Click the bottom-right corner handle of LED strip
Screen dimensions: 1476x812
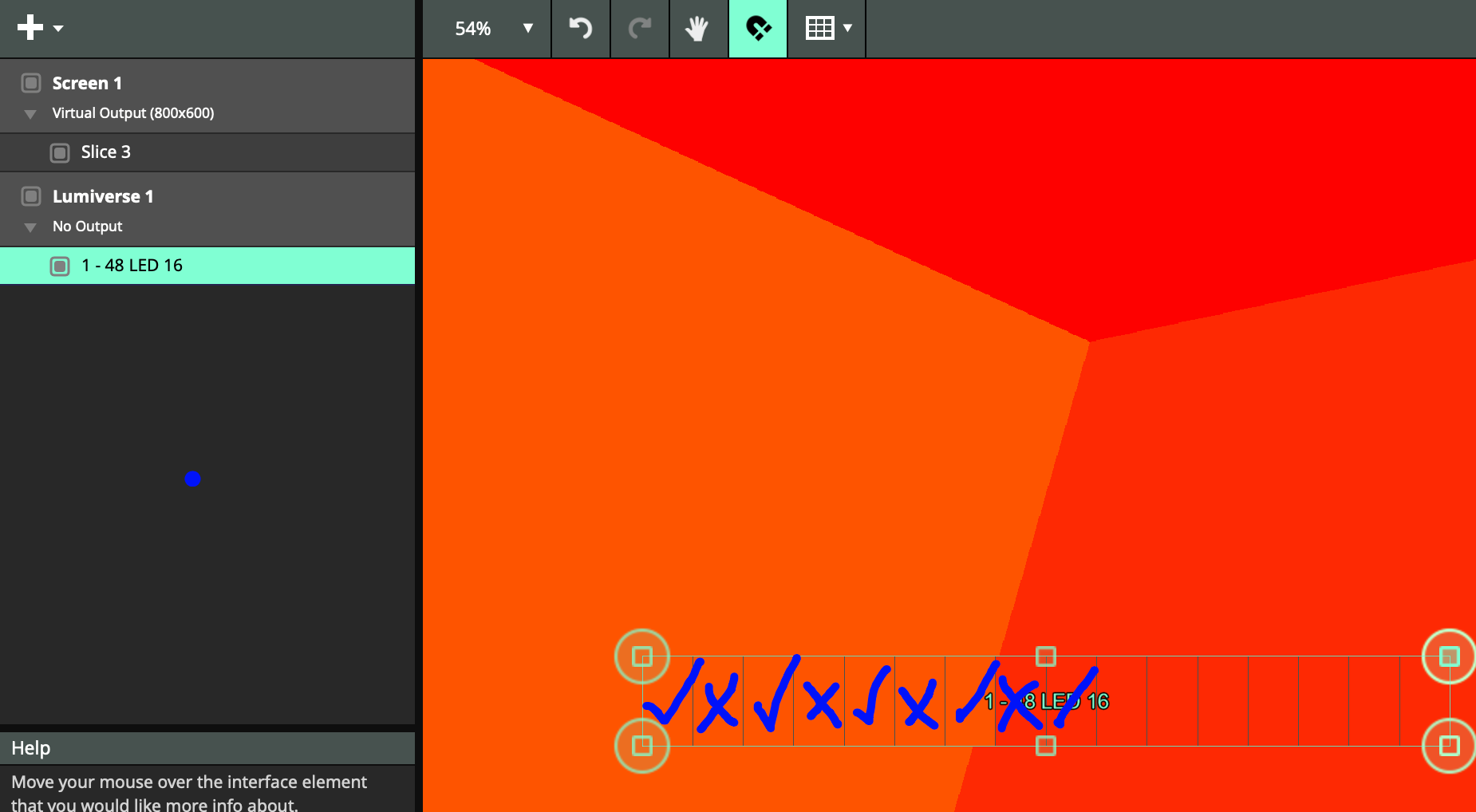pos(1449,746)
